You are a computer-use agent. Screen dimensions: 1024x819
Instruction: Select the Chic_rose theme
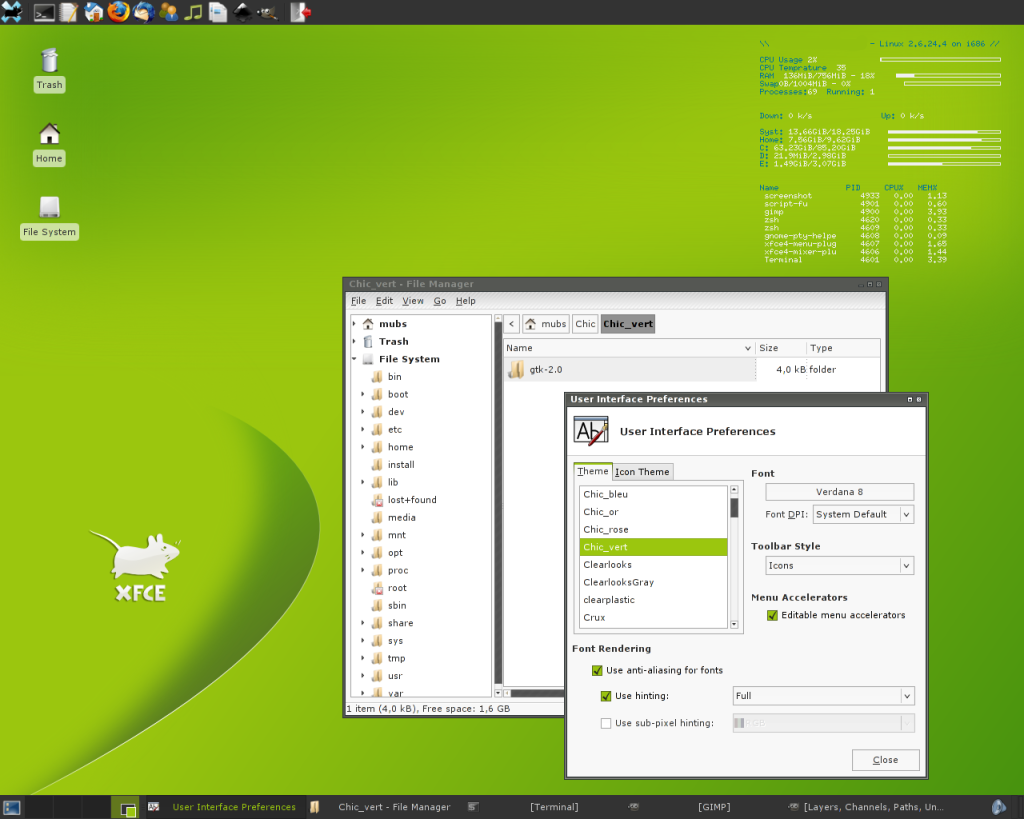(x=653, y=530)
